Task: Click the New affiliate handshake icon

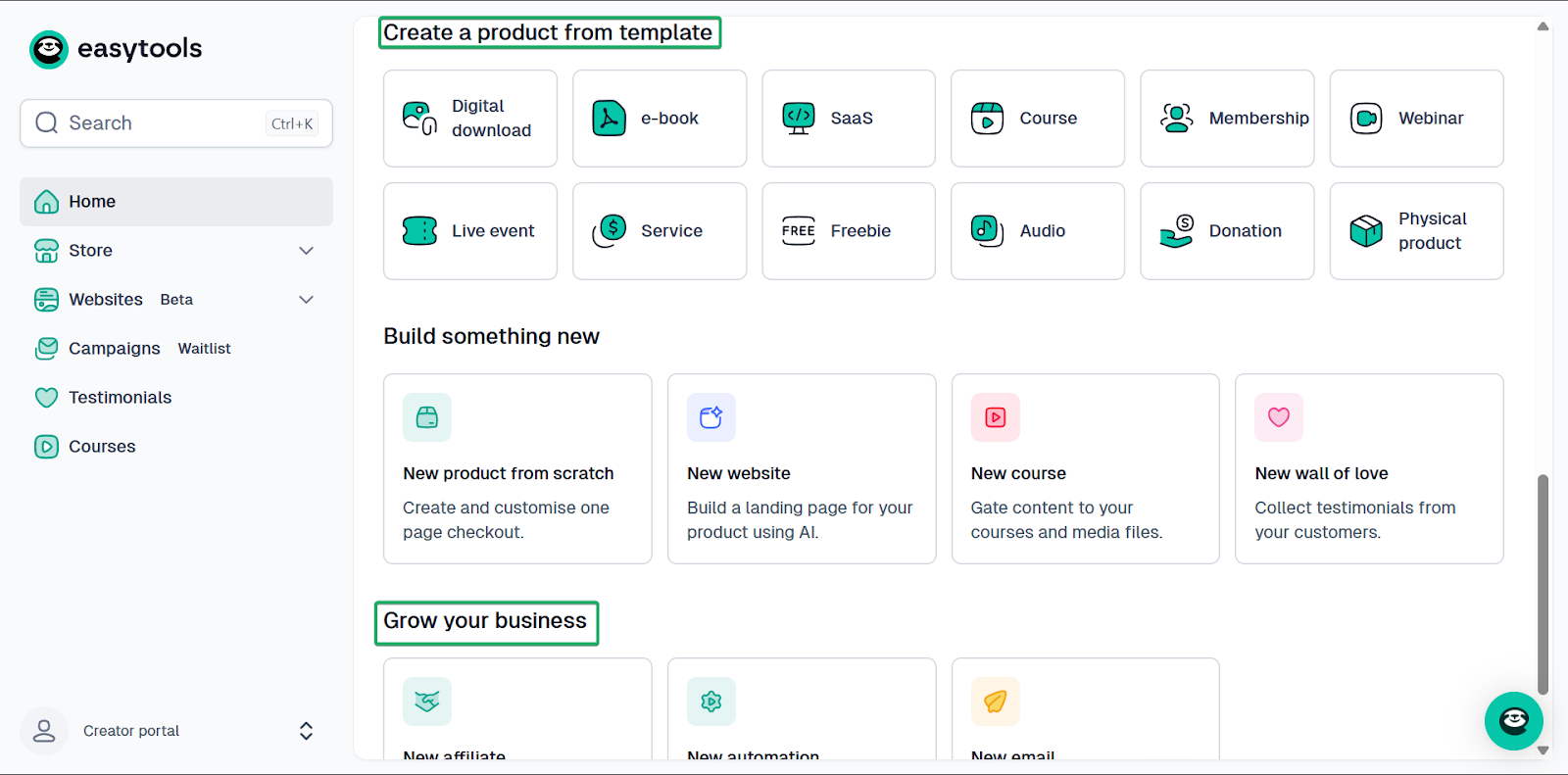Action: click(427, 702)
